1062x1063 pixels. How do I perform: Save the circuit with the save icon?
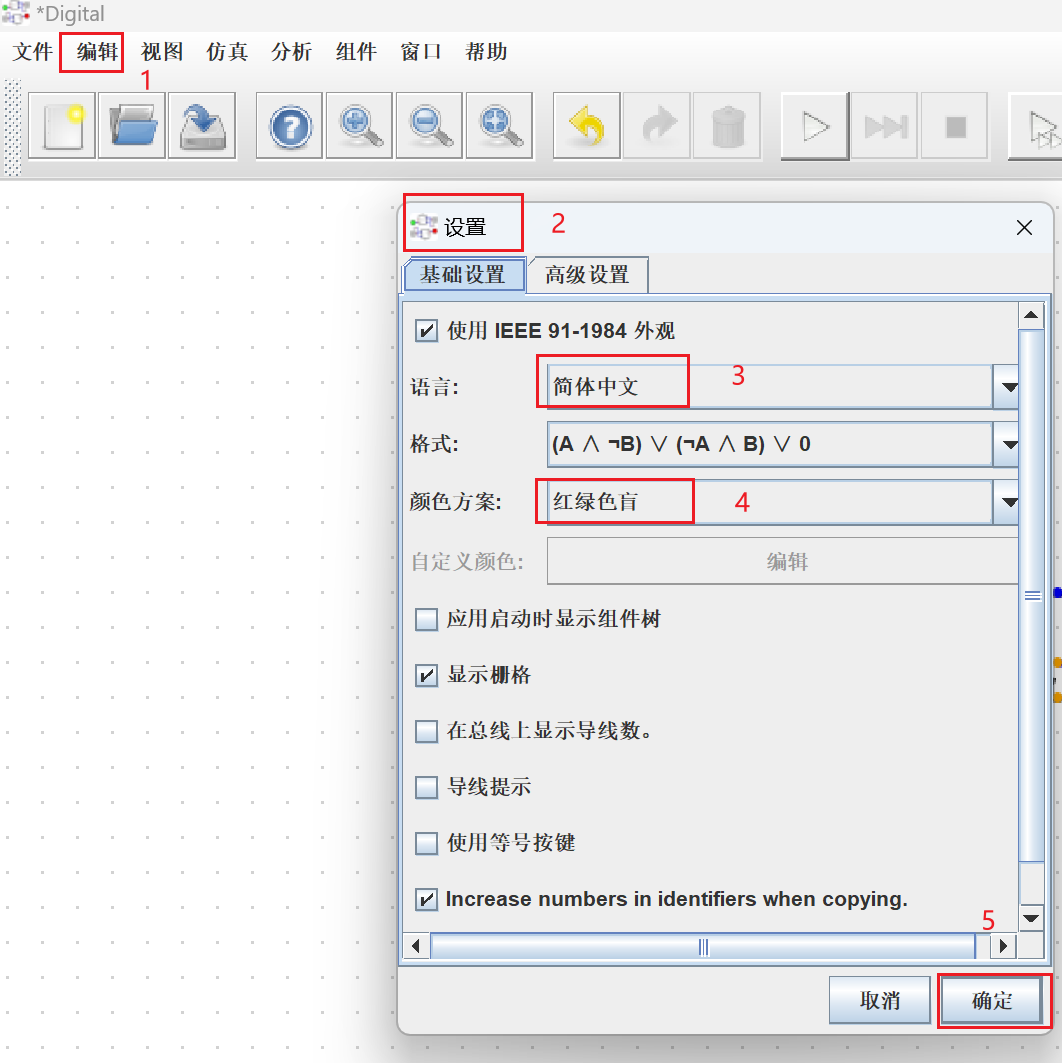(x=202, y=126)
